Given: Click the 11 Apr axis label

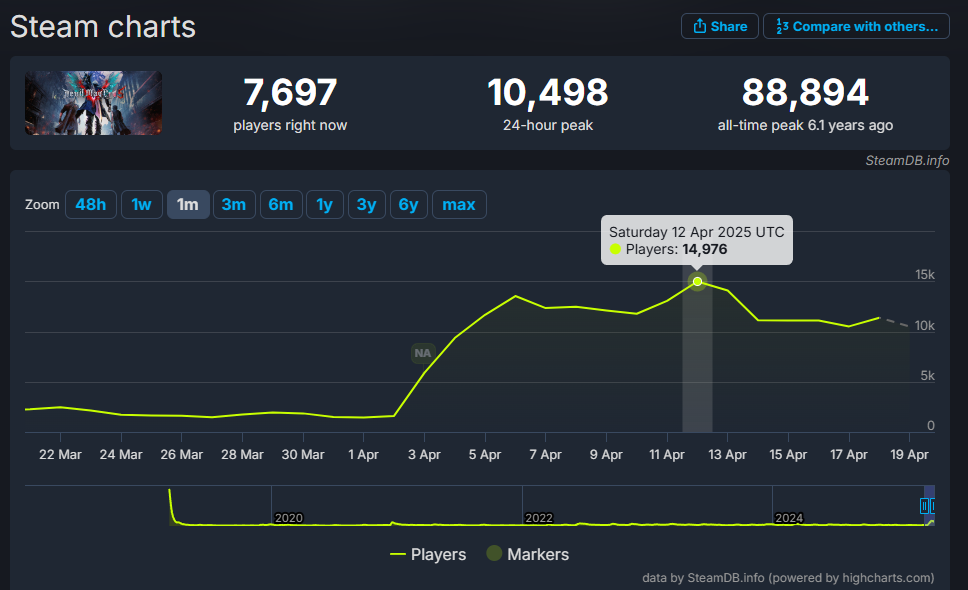Looking at the screenshot, I should (667, 455).
